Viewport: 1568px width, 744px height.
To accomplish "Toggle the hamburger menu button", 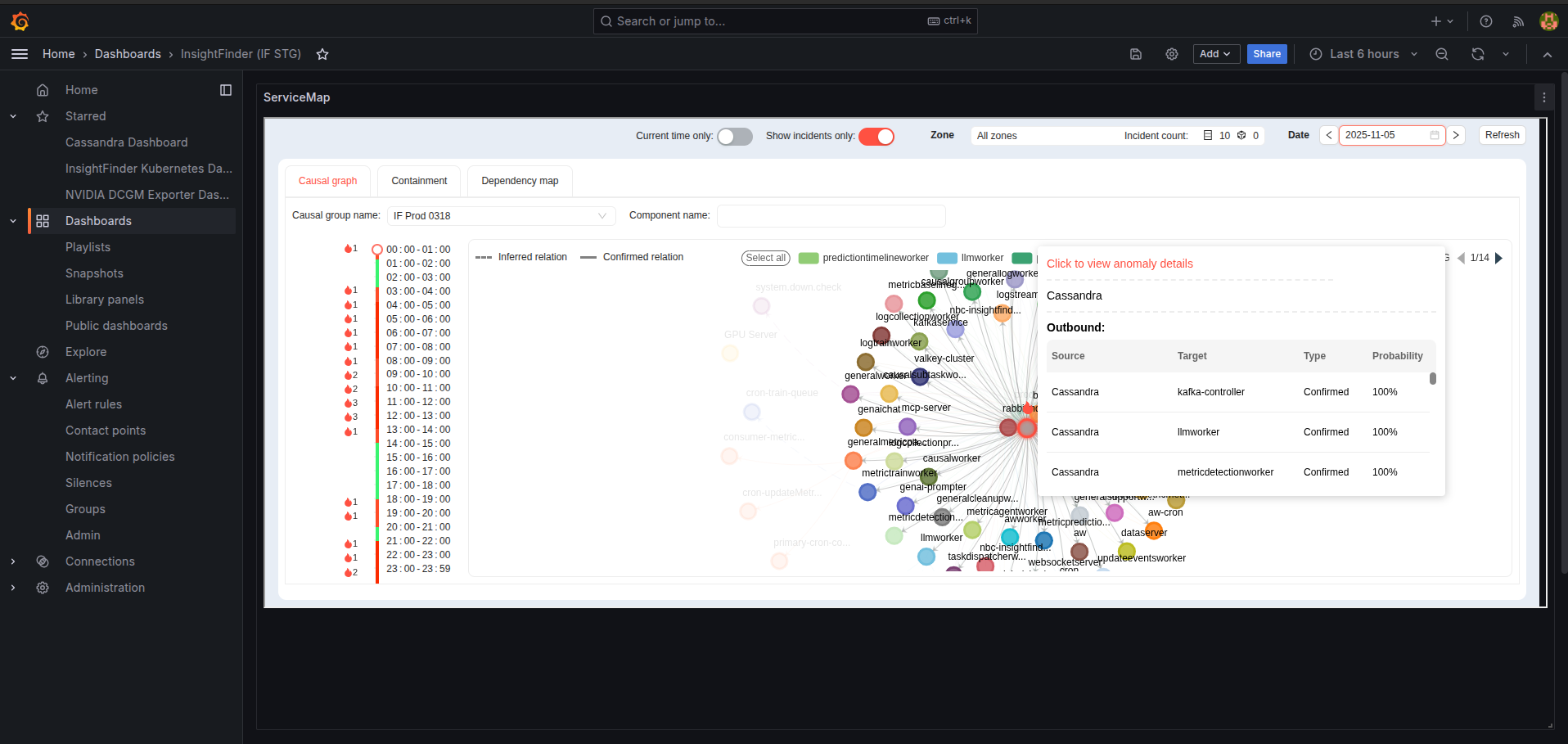I will click(x=20, y=54).
